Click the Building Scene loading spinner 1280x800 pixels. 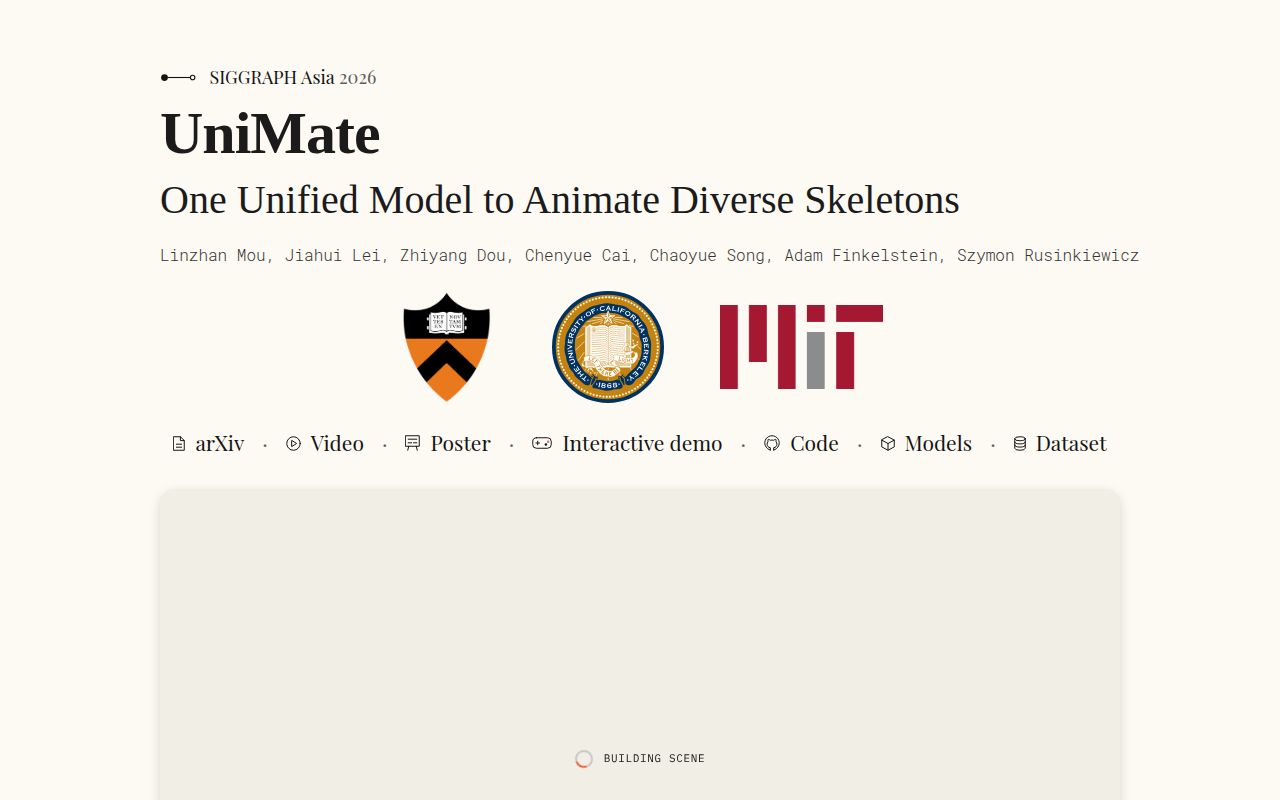pyautogui.click(x=584, y=759)
